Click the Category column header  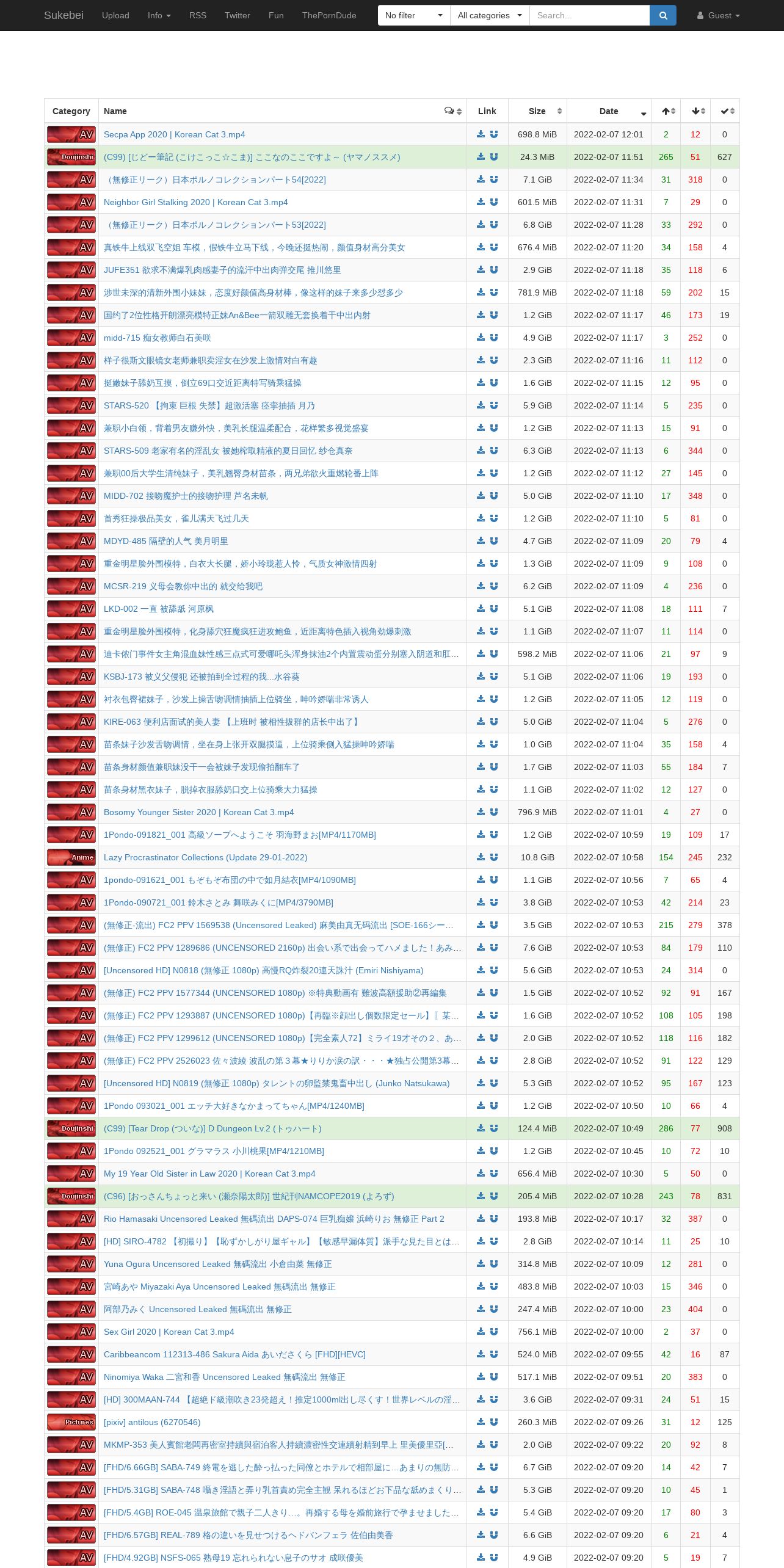tap(71, 111)
